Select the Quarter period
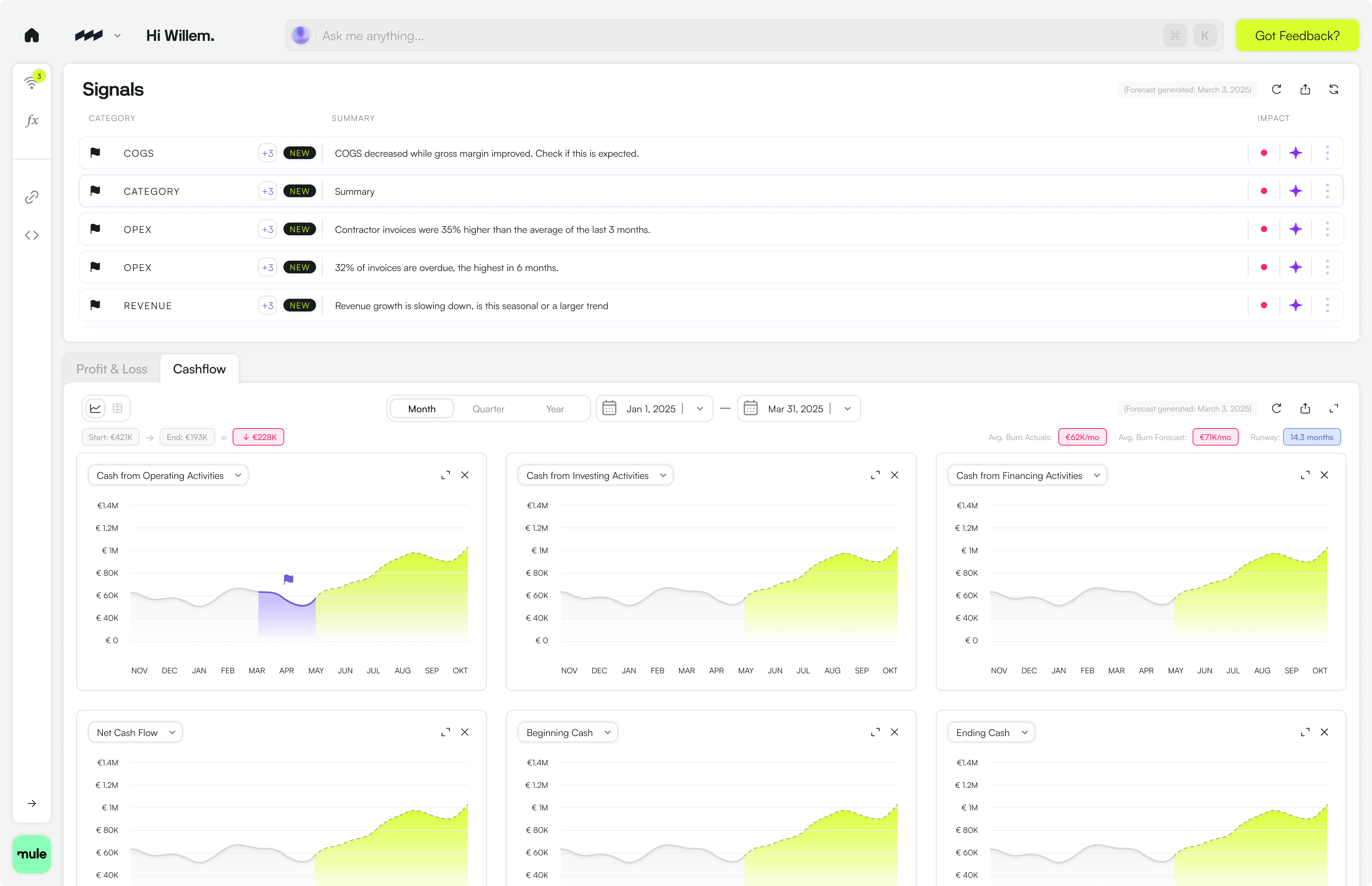This screenshot has height=886, width=1372. (x=488, y=409)
